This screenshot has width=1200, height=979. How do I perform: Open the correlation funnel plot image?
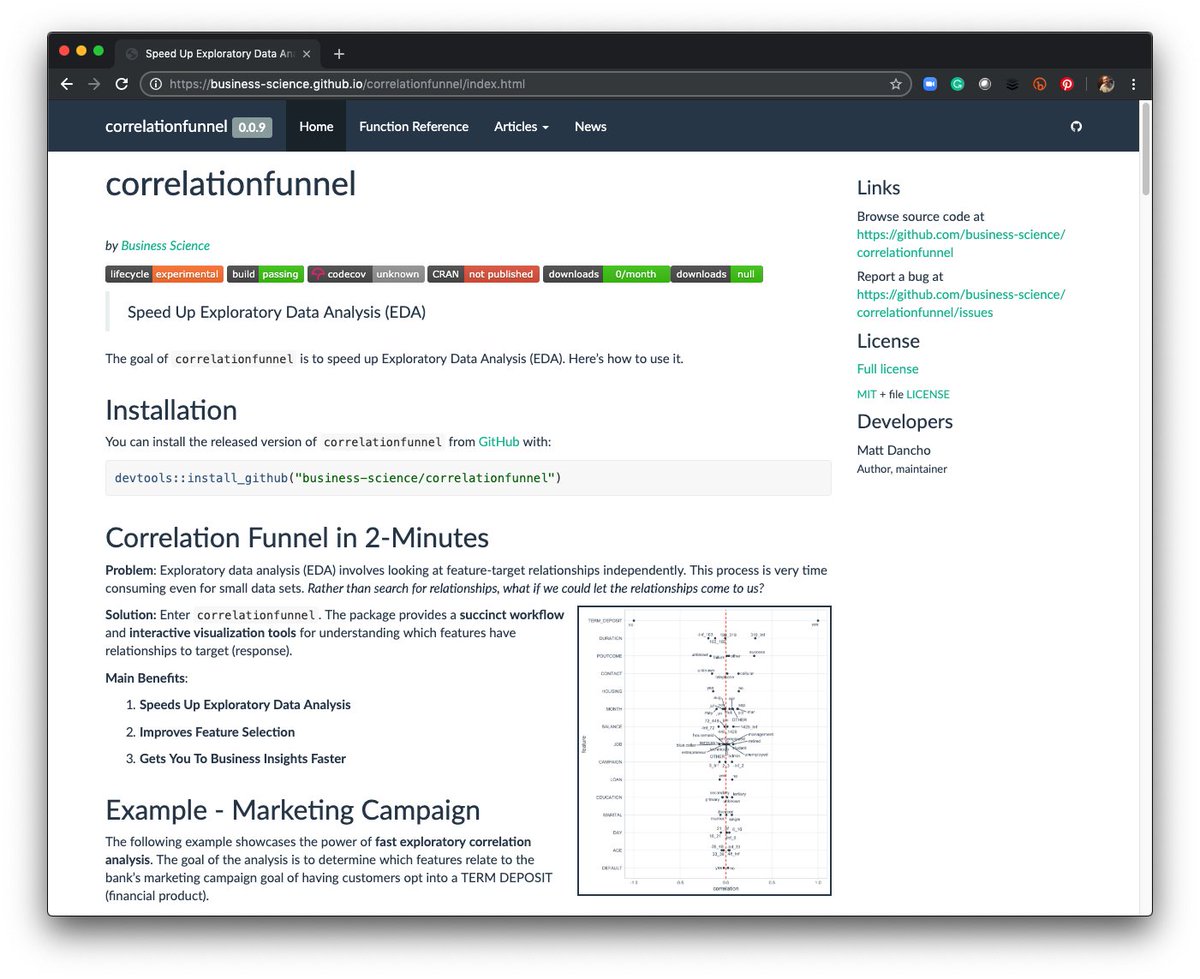(x=705, y=750)
